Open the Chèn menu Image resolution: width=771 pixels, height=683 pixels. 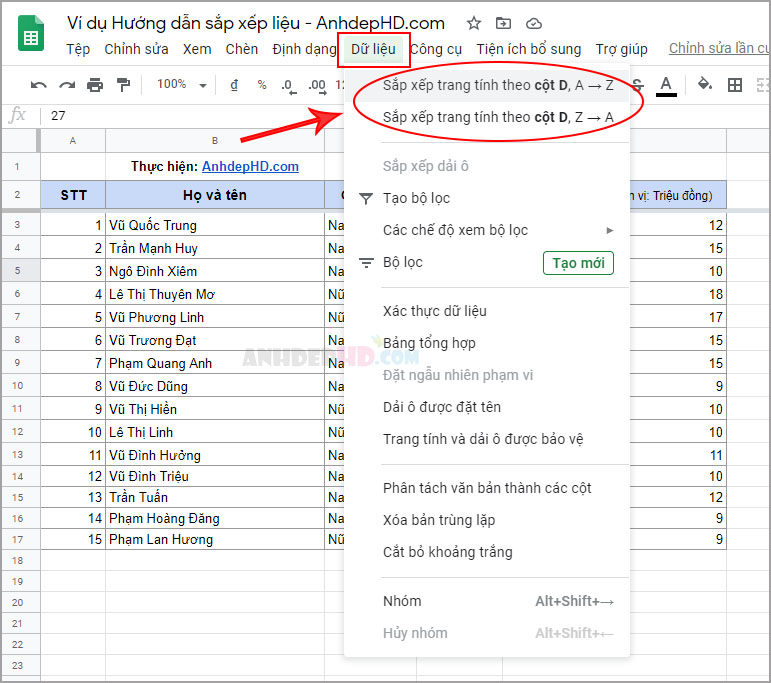(241, 49)
